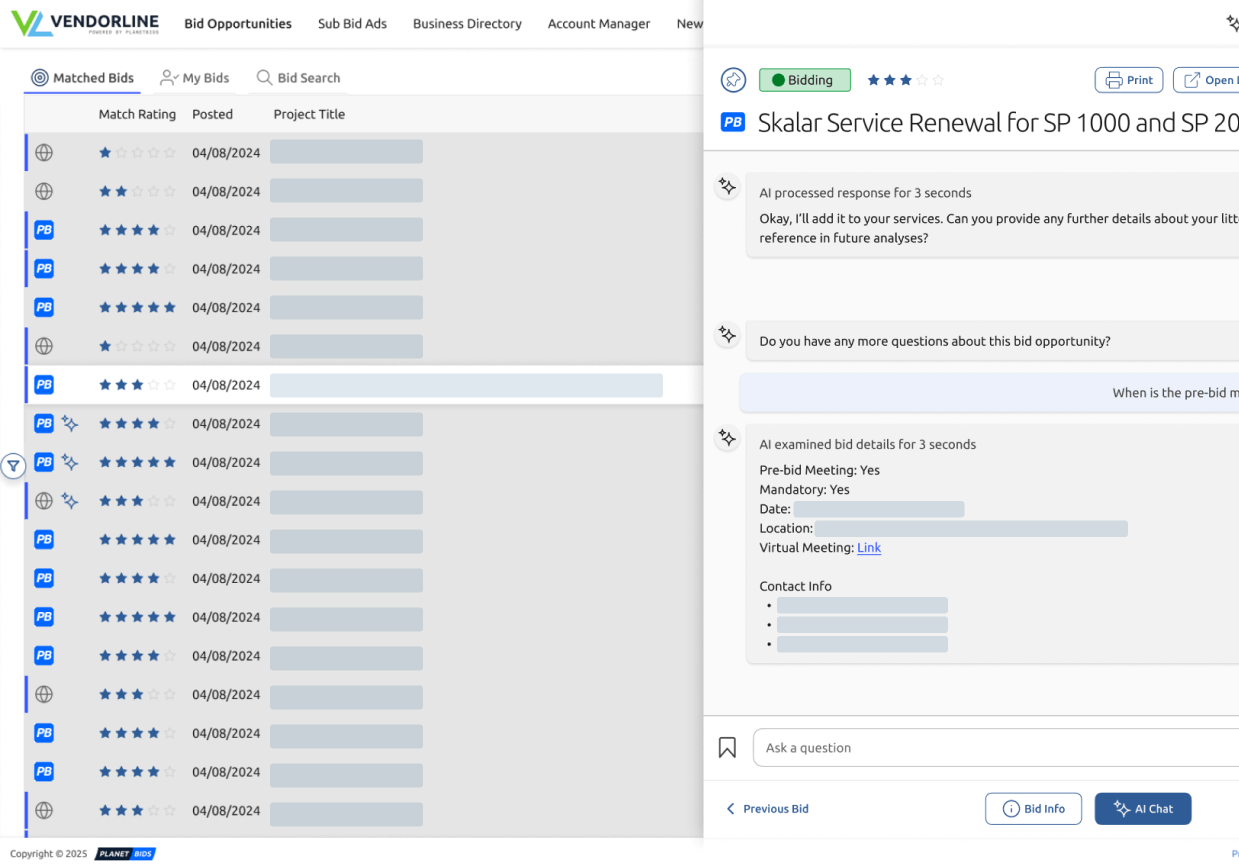
Task: Open the Account Manager menu
Action: click(598, 24)
